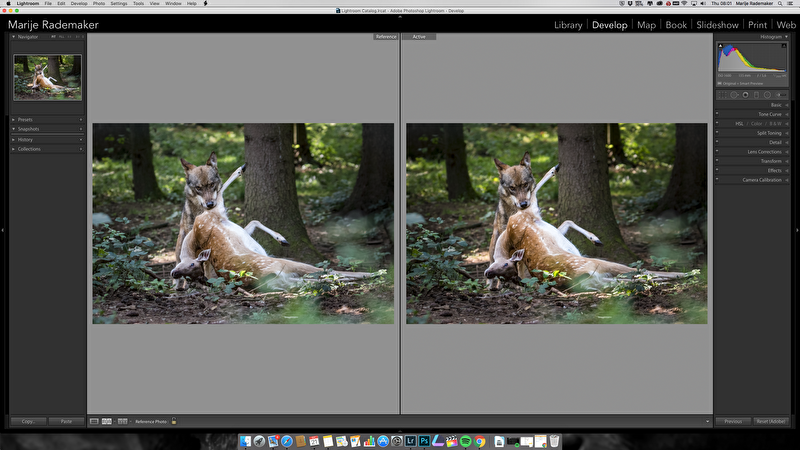Toggle the Split Toning panel switch
The width and height of the screenshot is (800, 450).
click(717, 133)
